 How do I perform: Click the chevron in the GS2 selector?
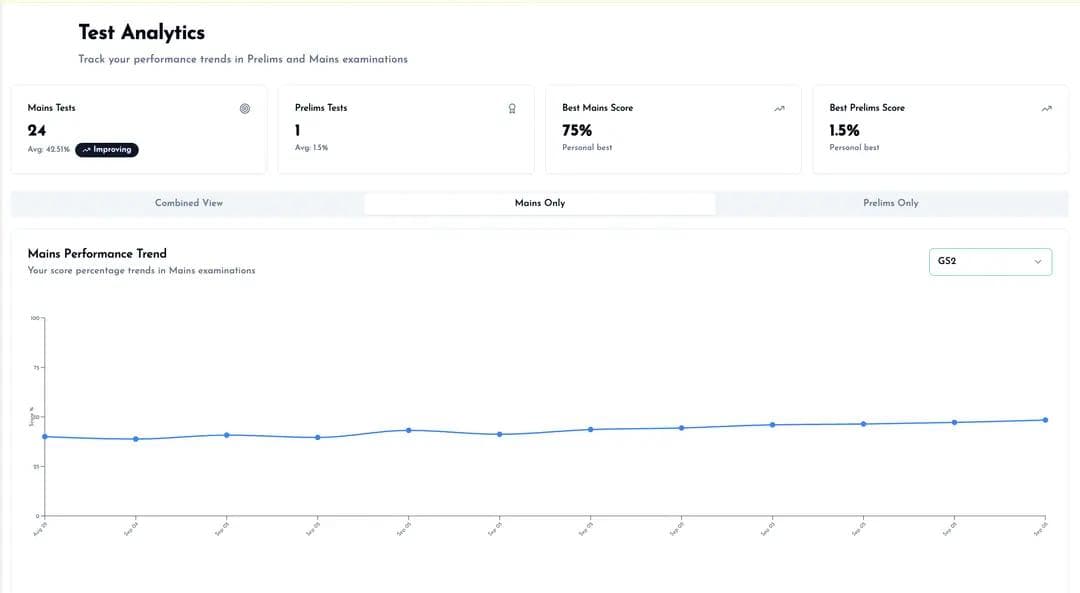[x=1039, y=261]
